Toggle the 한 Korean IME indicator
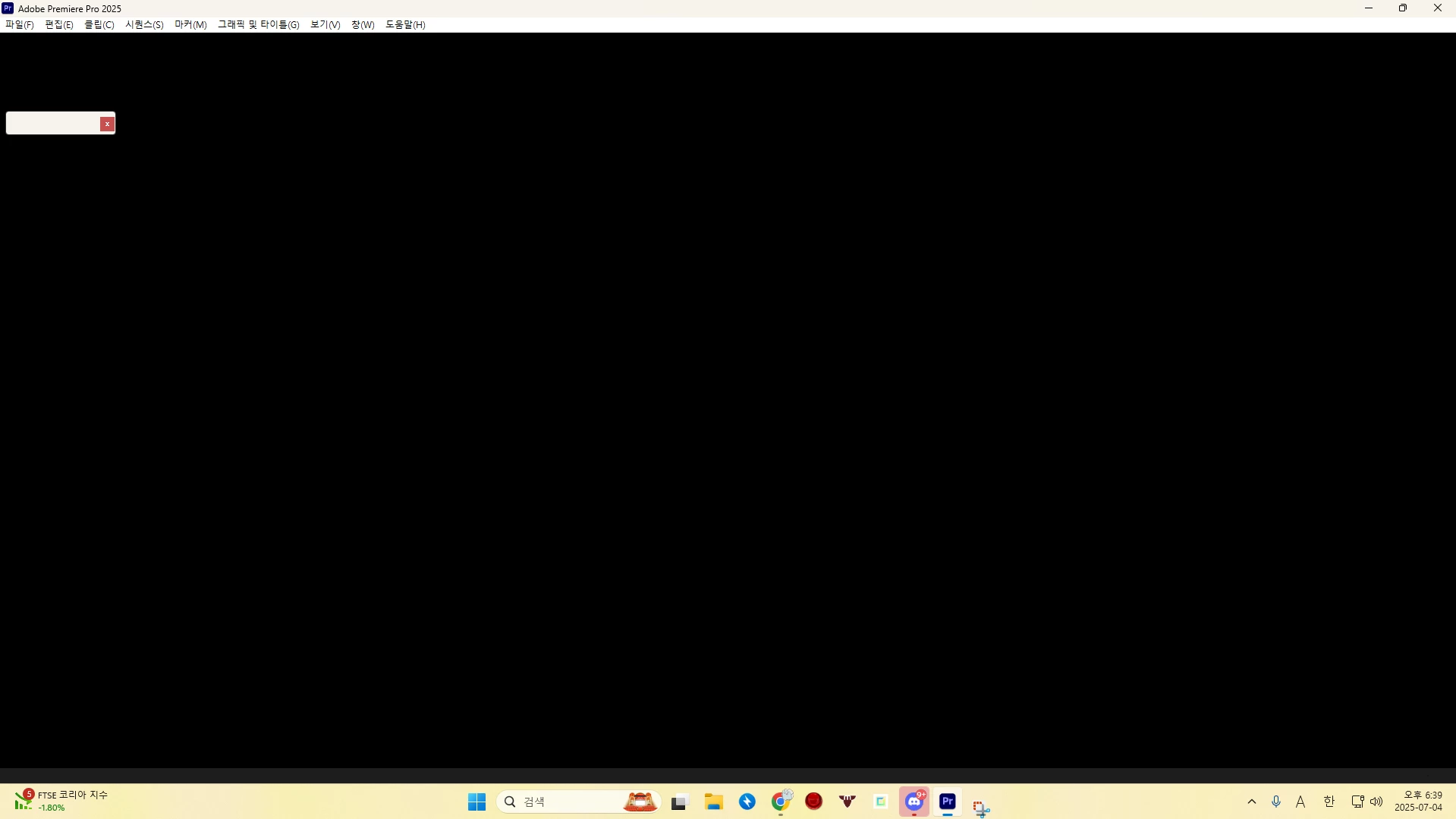1456x819 pixels. (x=1329, y=802)
